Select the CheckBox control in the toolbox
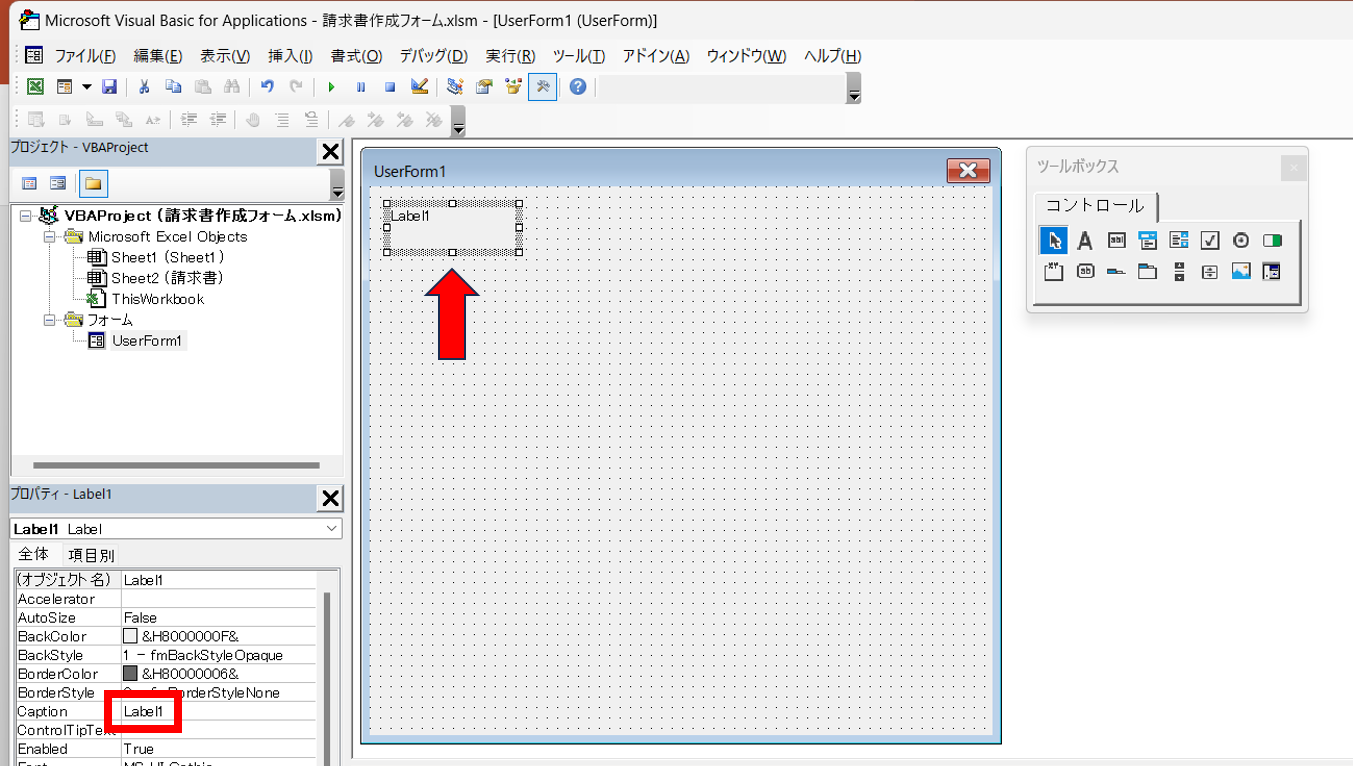 [x=1210, y=241]
